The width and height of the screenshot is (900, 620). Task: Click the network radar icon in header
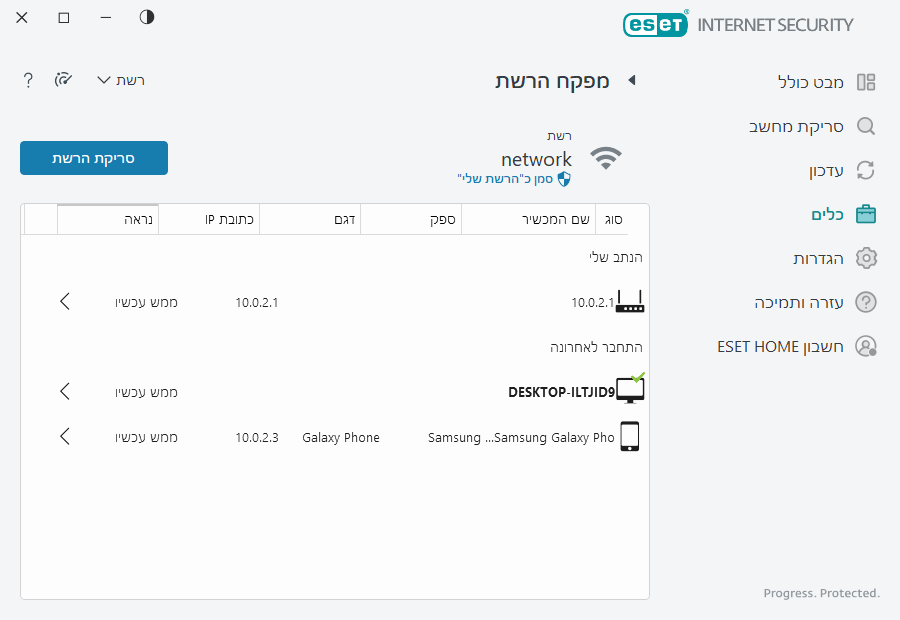pyautogui.click(x=64, y=80)
